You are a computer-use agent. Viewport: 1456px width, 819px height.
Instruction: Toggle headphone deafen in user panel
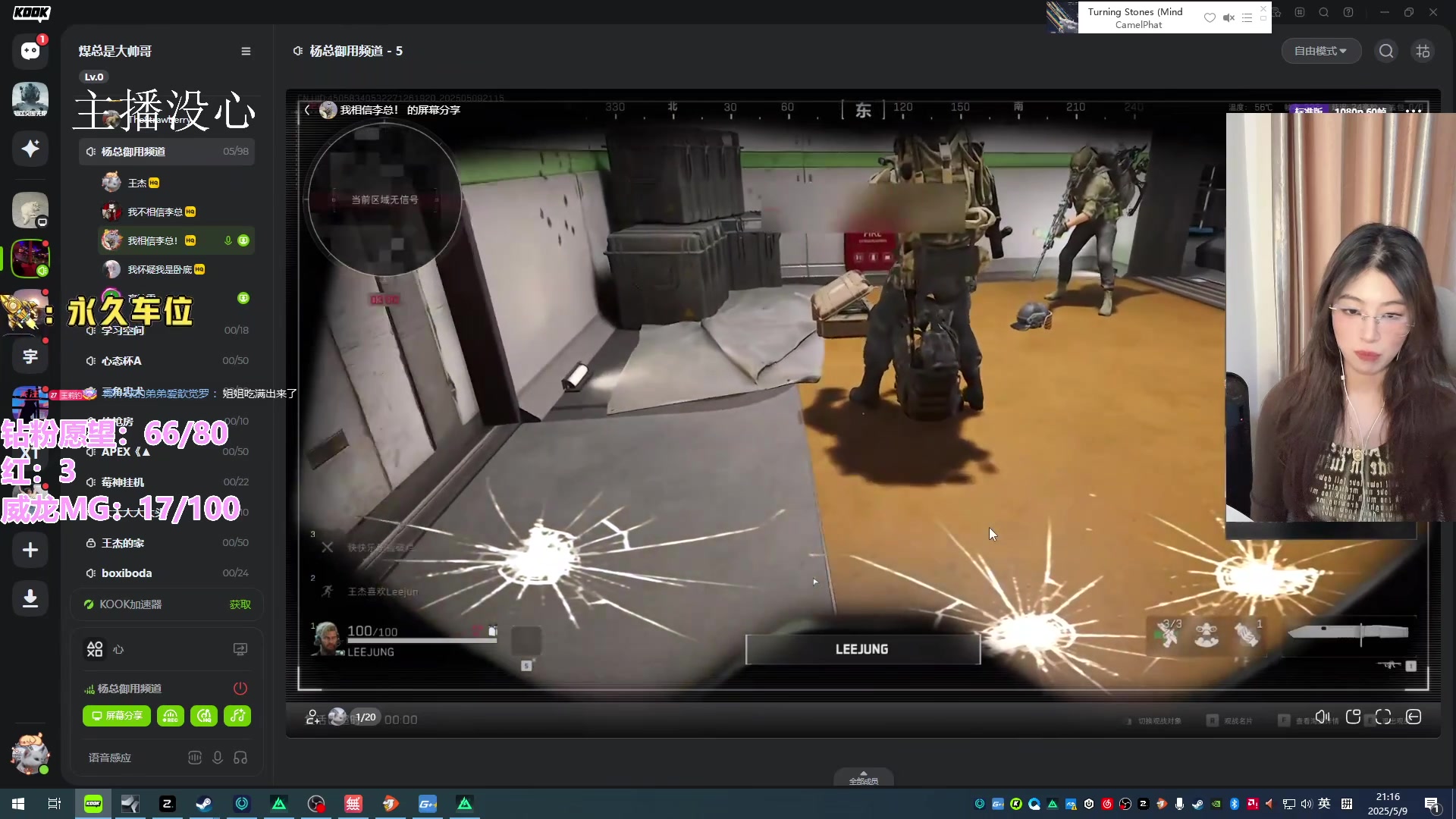point(240,758)
